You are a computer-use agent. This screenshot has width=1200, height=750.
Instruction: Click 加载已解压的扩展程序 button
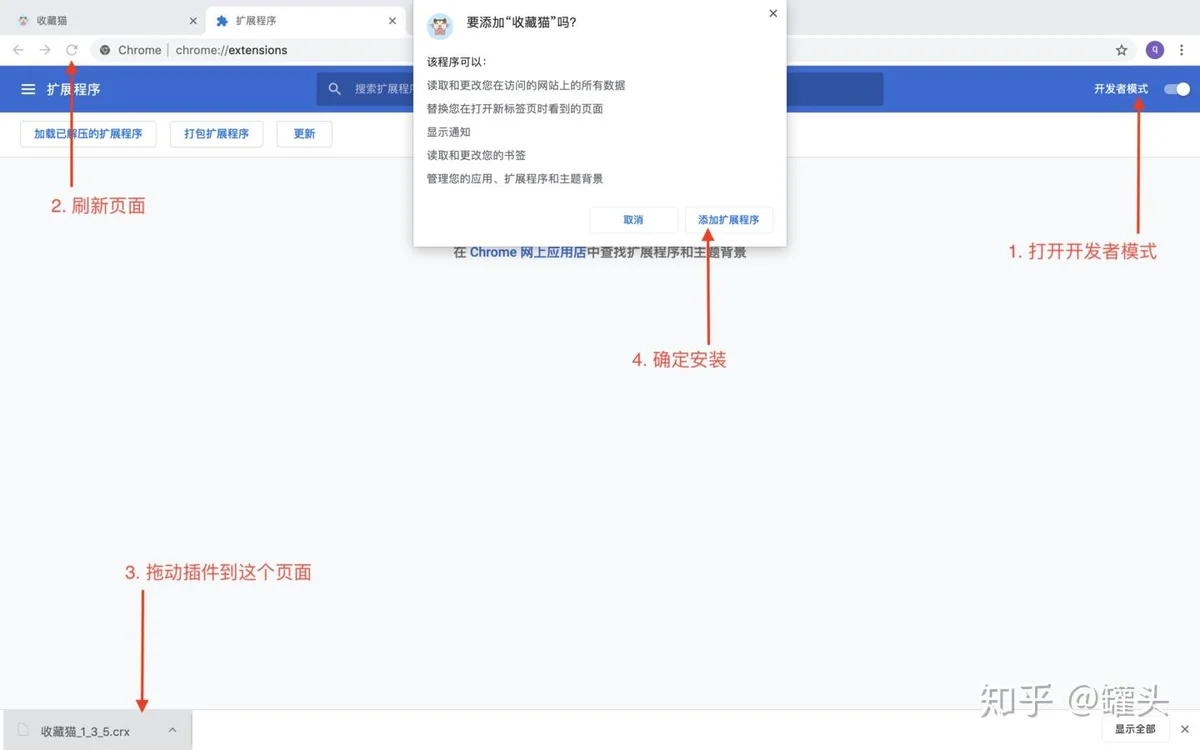pos(88,134)
